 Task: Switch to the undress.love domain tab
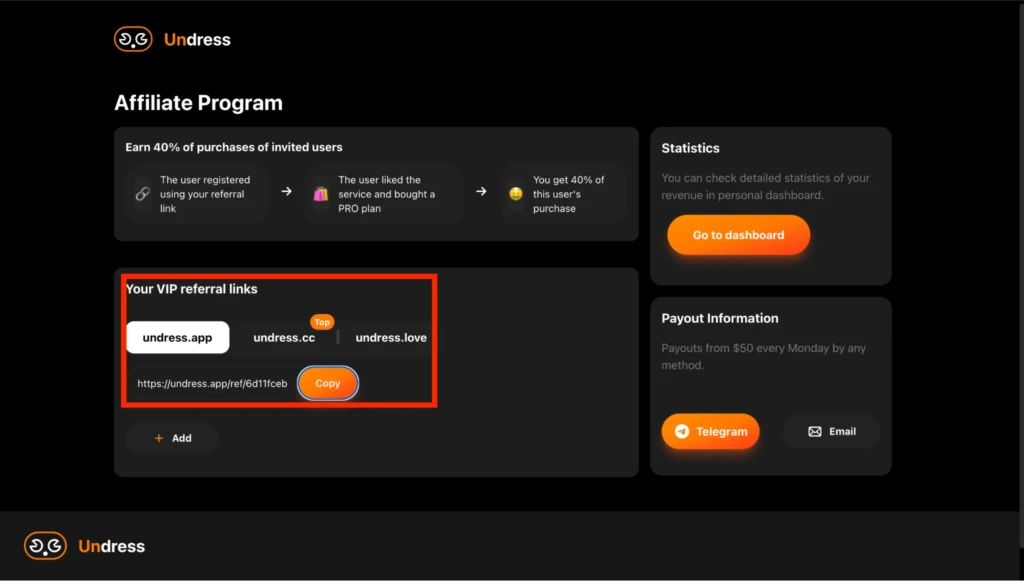pyautogui.click(x=391, y=338)
